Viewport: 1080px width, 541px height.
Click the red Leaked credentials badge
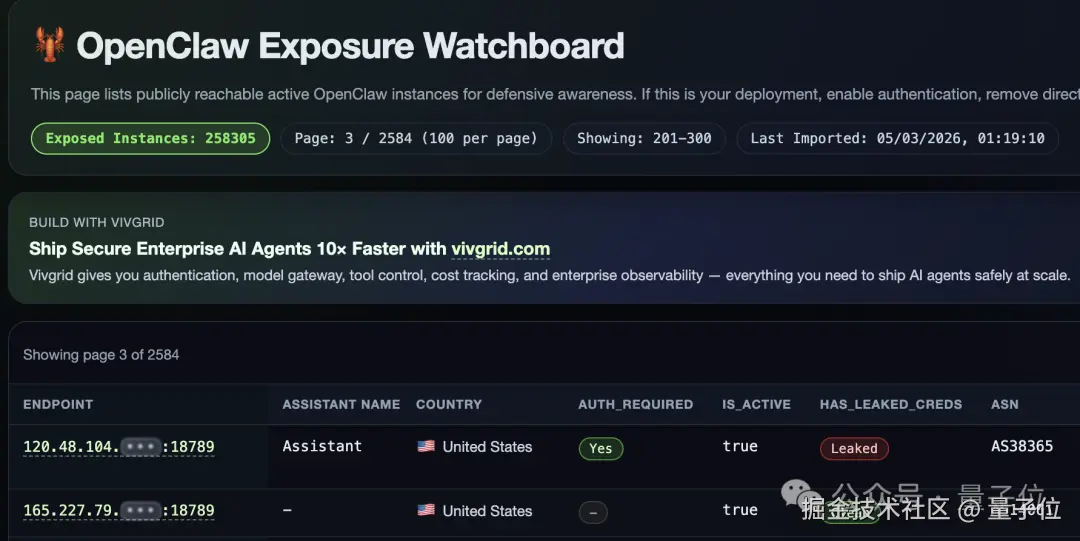[854, 449]
